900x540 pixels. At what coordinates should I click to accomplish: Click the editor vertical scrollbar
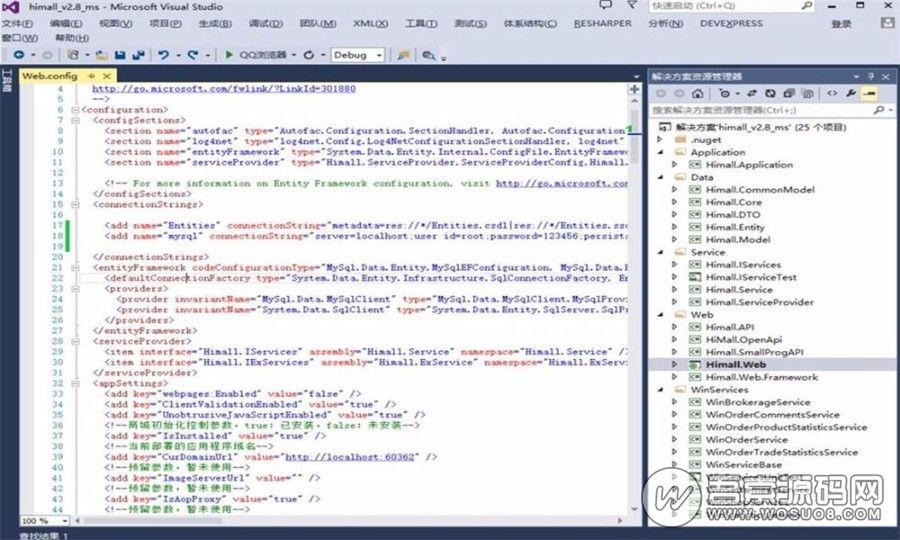coord(633,300)
